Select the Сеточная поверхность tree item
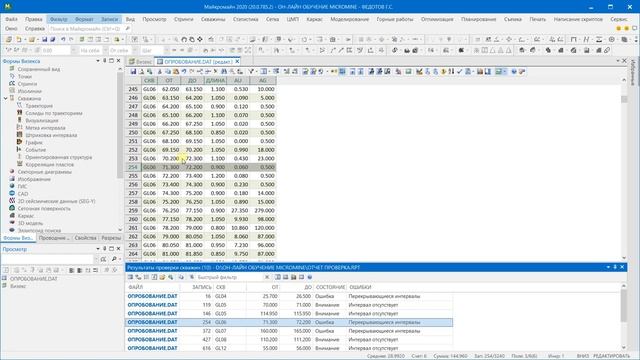Image resolution: width=640 pixels, height=360 pixels. [x=44, y=209]
